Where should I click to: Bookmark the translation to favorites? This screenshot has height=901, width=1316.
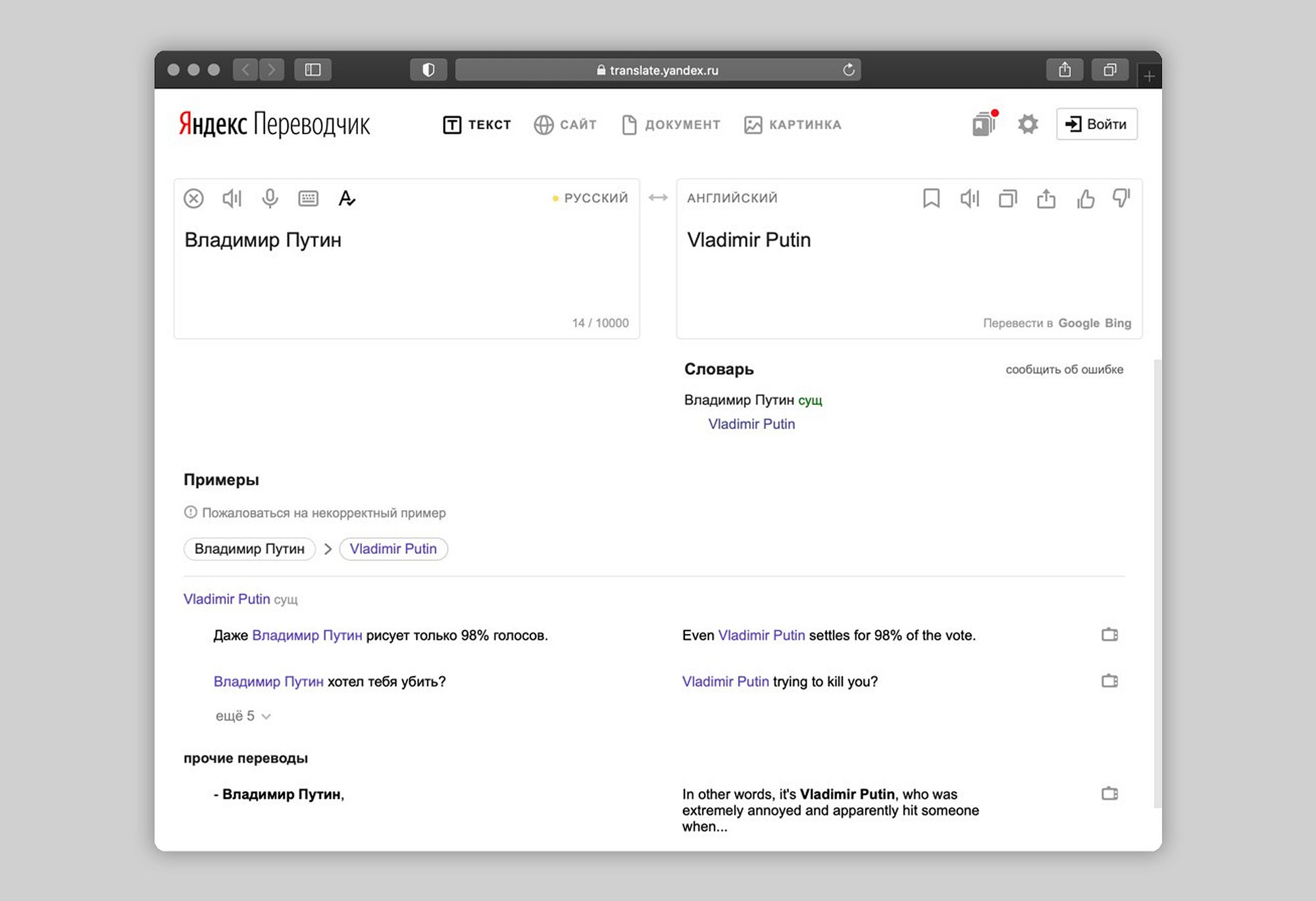click(x=931, y=198)
